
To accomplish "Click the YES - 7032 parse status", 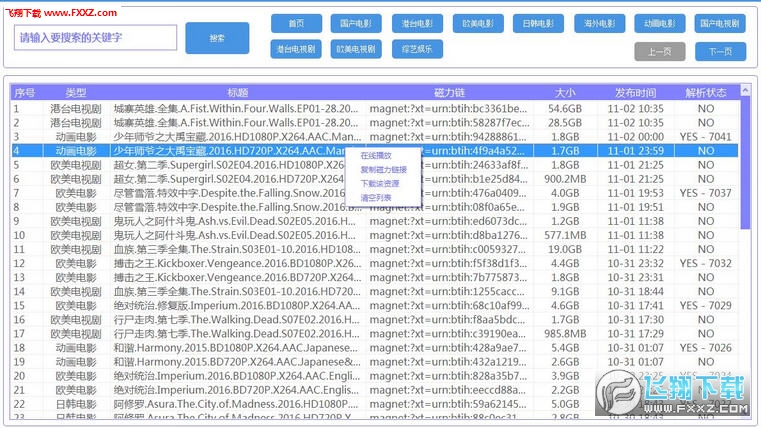I will (x=705, y=263).
